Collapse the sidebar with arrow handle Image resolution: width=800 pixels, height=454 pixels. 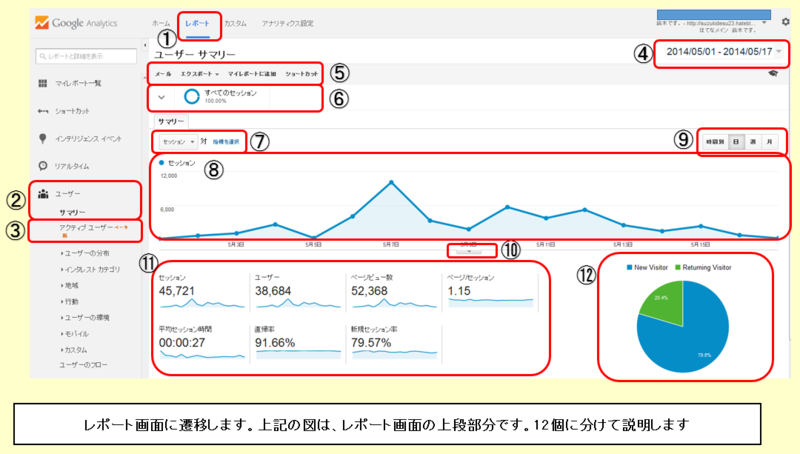tap(145, 45)
